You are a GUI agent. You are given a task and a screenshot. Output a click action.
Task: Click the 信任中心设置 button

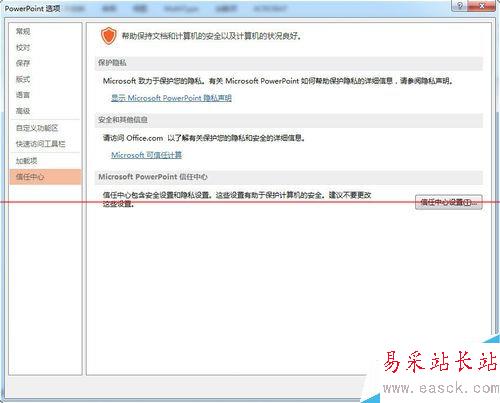[449, 202]
